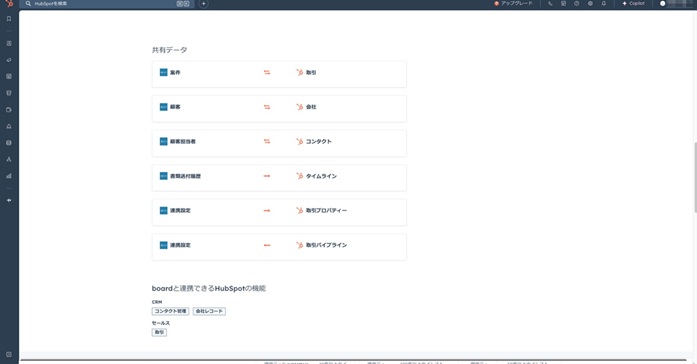Image resolution: width=697 pixels, height=364 pixels.
Task: Open the help icon in top bar
Action: (x=577, y=4)
